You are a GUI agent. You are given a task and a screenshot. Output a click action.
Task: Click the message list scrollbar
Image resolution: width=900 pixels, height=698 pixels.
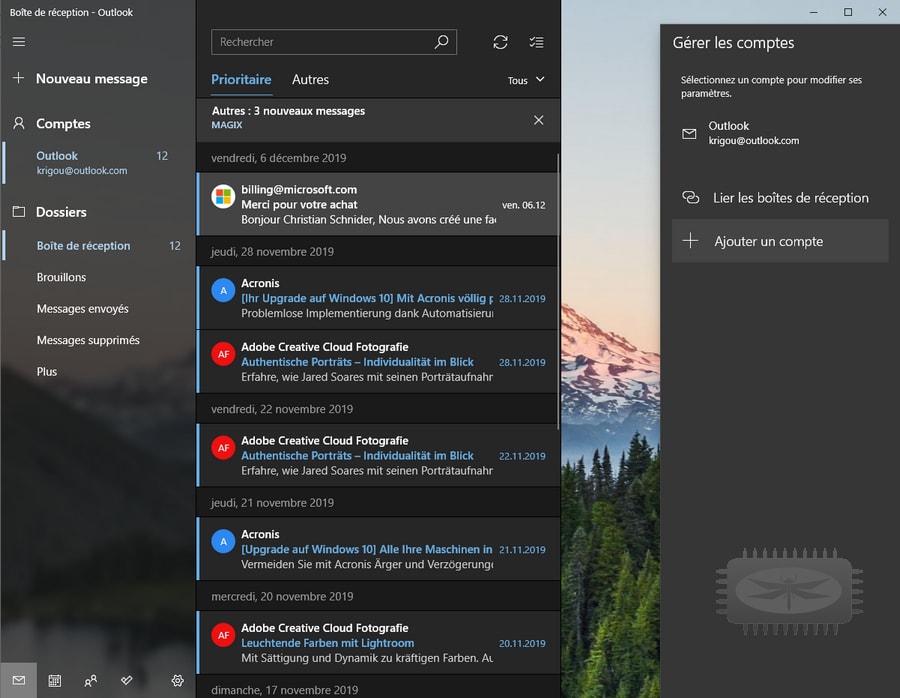558,292
